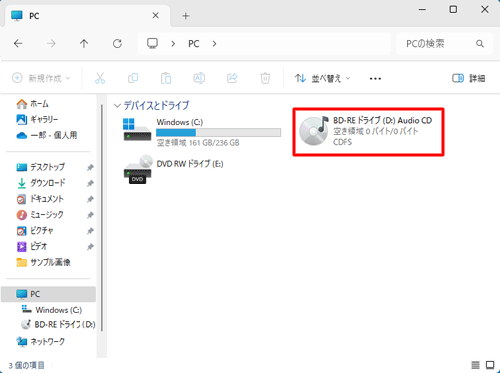
Task: Click the Paste clipboard icon
Action: click(166, 78)
